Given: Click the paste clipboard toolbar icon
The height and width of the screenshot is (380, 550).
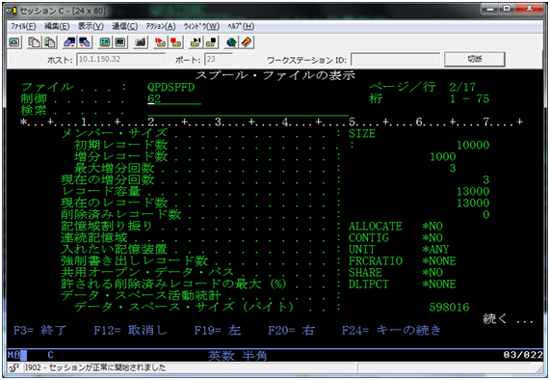Looking at the screenshot, I should (50, 42).
